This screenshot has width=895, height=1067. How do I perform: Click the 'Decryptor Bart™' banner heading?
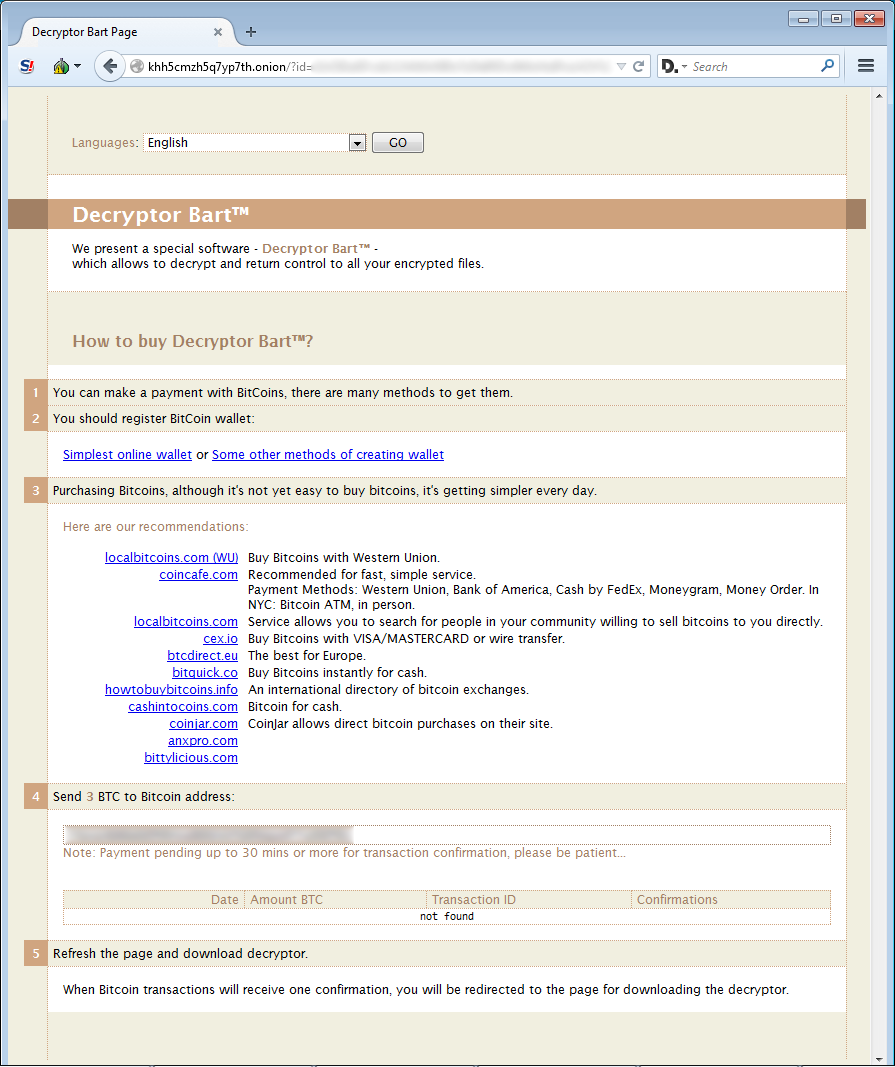click(x=161, y=215)
